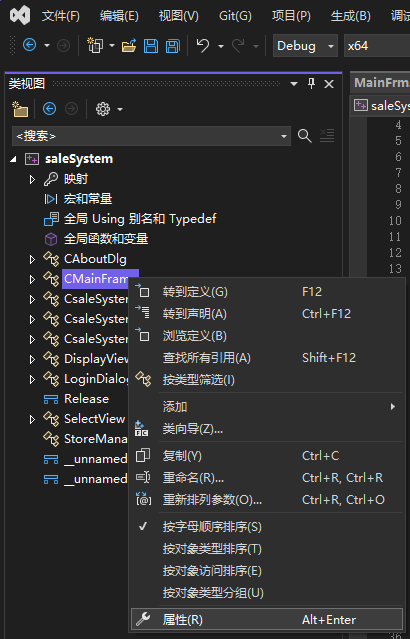The width and height of the screenshot is (410, 639).
Task: Switch to the MainFrm editor tab
Action: coord(381,83)
